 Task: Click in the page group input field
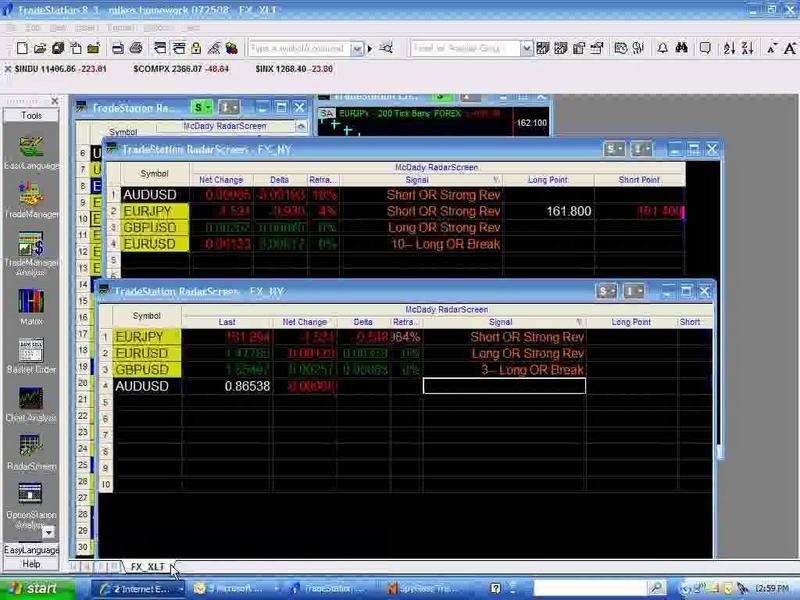pyautogui.click(x=466, y=48)
